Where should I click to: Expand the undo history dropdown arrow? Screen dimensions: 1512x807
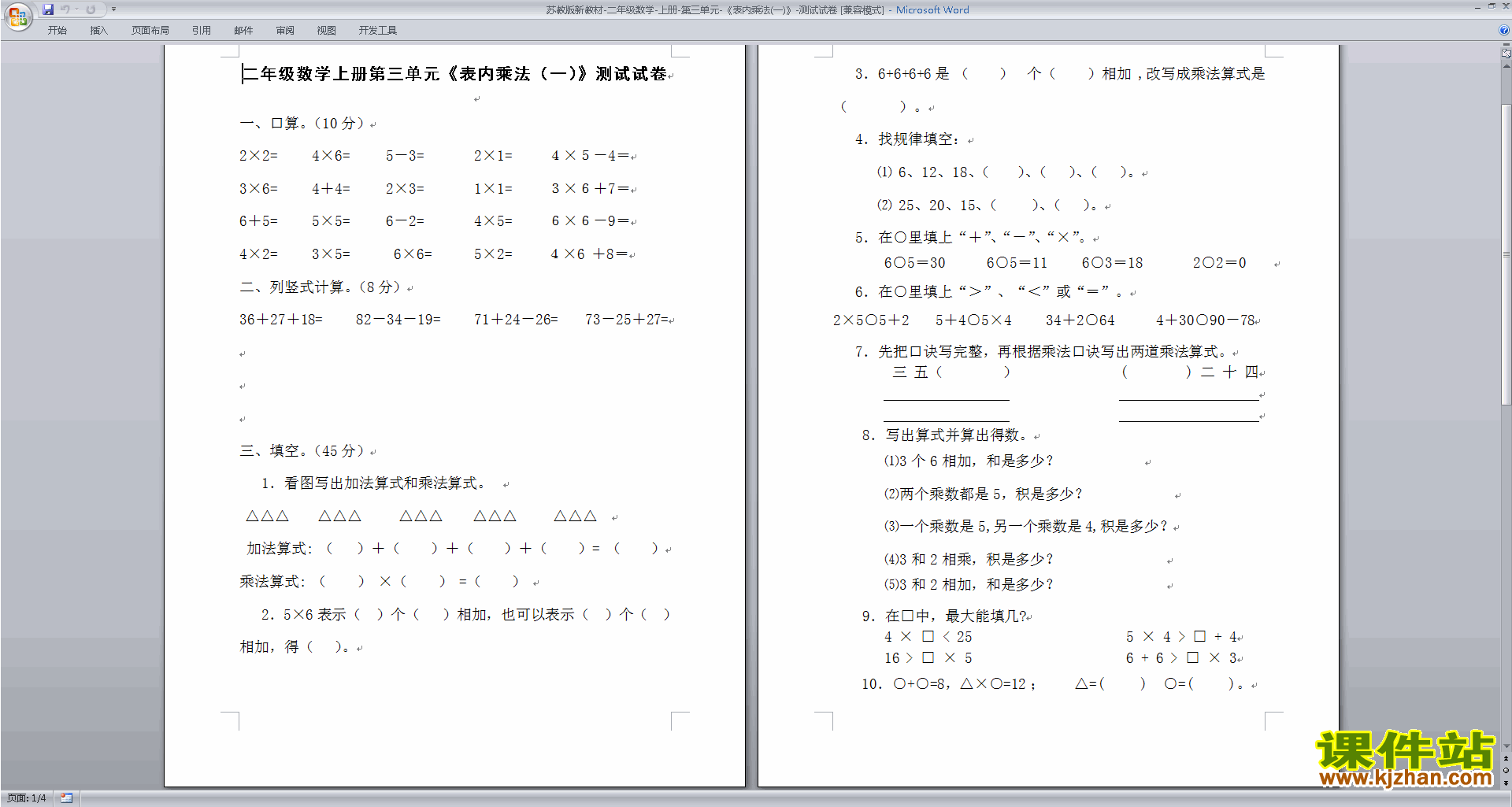click(x=76, y=9)
